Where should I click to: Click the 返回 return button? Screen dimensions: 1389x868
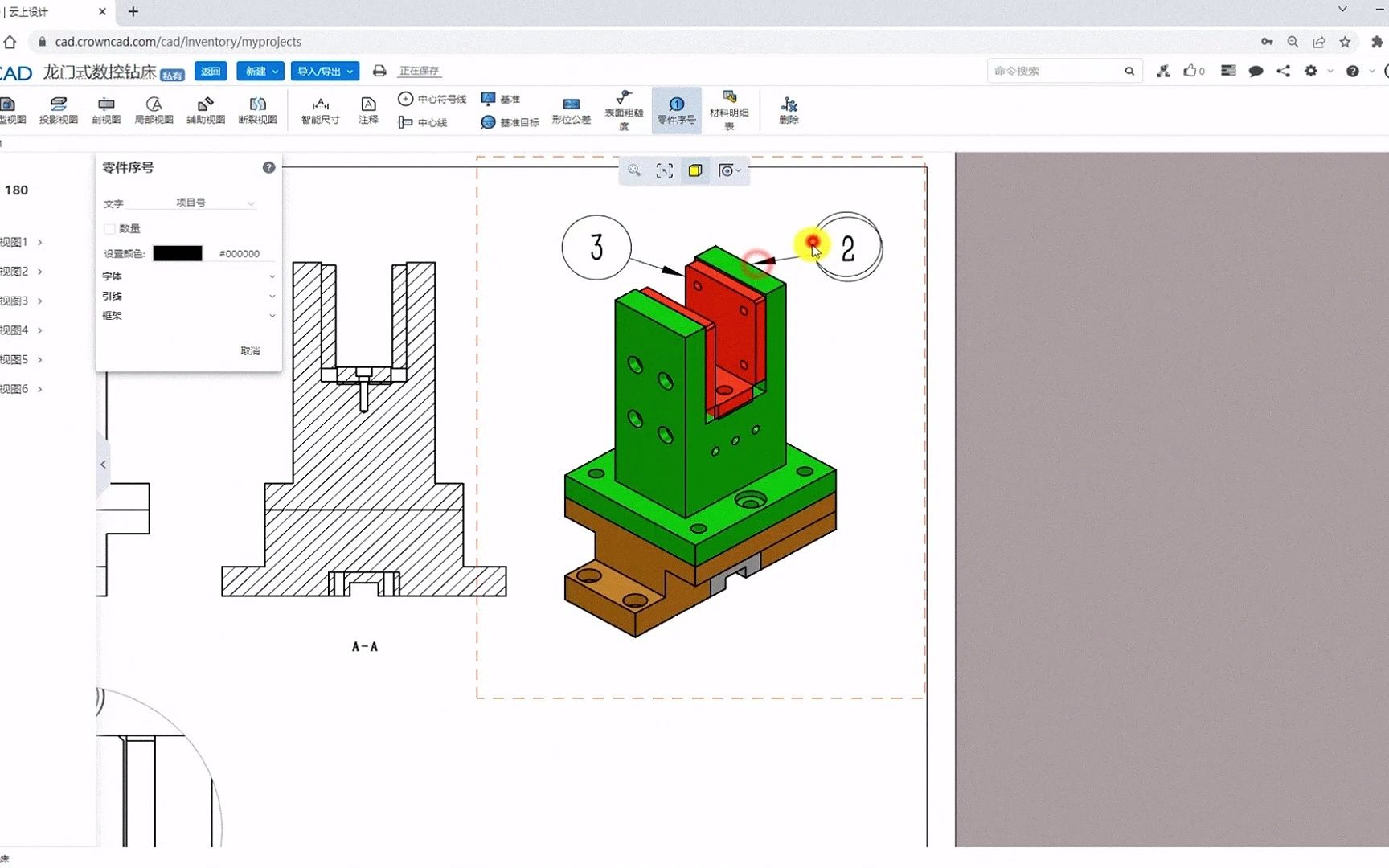[x=210, y=71]
